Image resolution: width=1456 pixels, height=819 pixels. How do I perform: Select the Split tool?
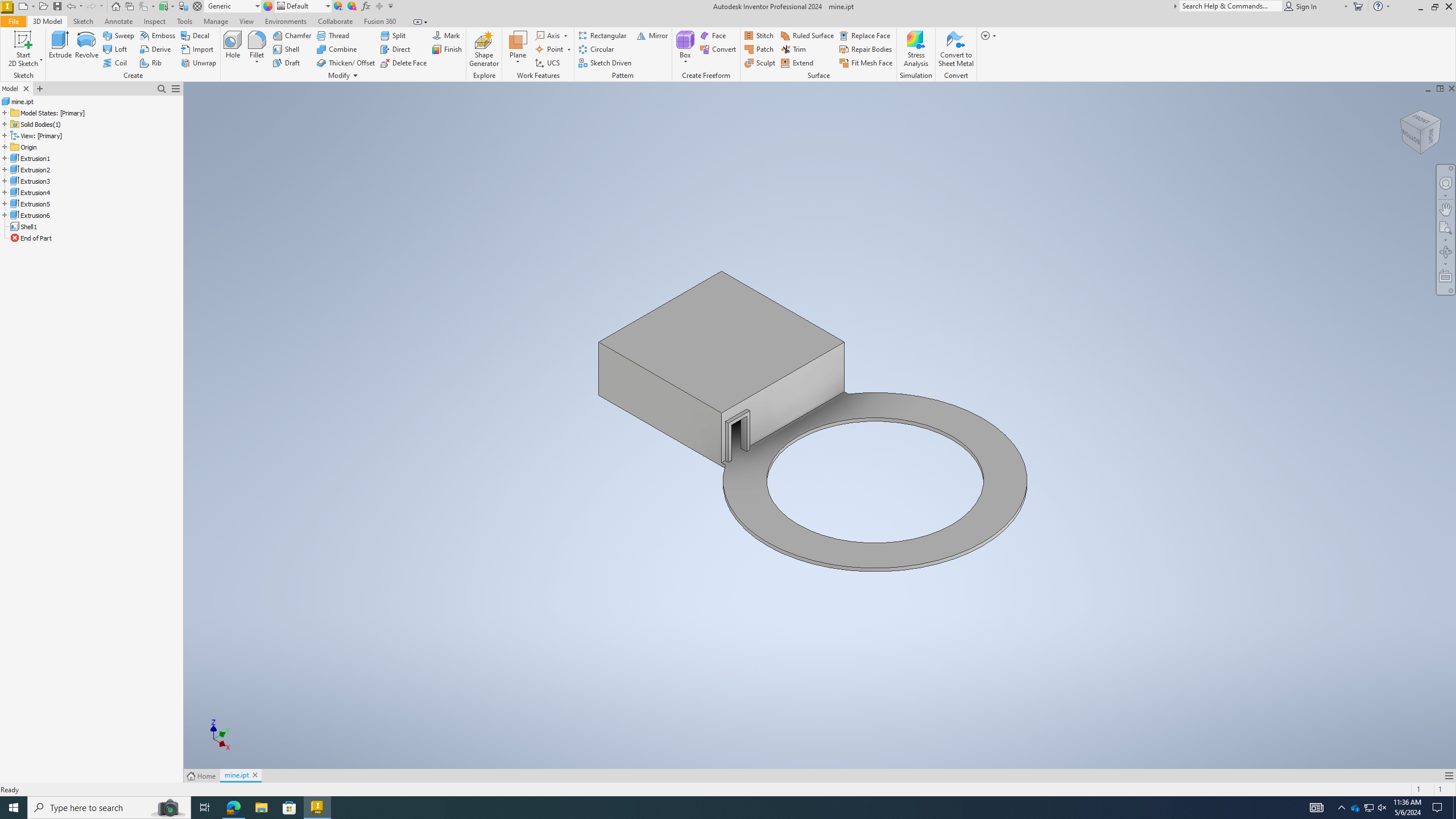393,35
